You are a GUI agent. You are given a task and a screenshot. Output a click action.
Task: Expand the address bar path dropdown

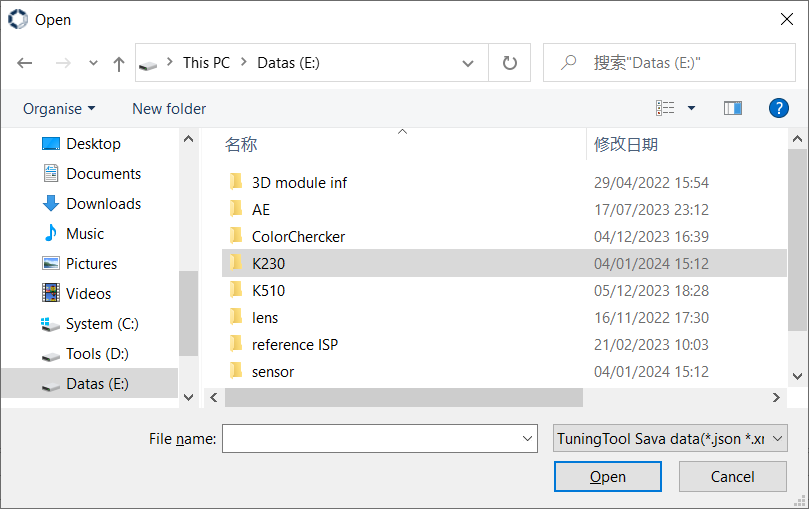tap(468, 63)
